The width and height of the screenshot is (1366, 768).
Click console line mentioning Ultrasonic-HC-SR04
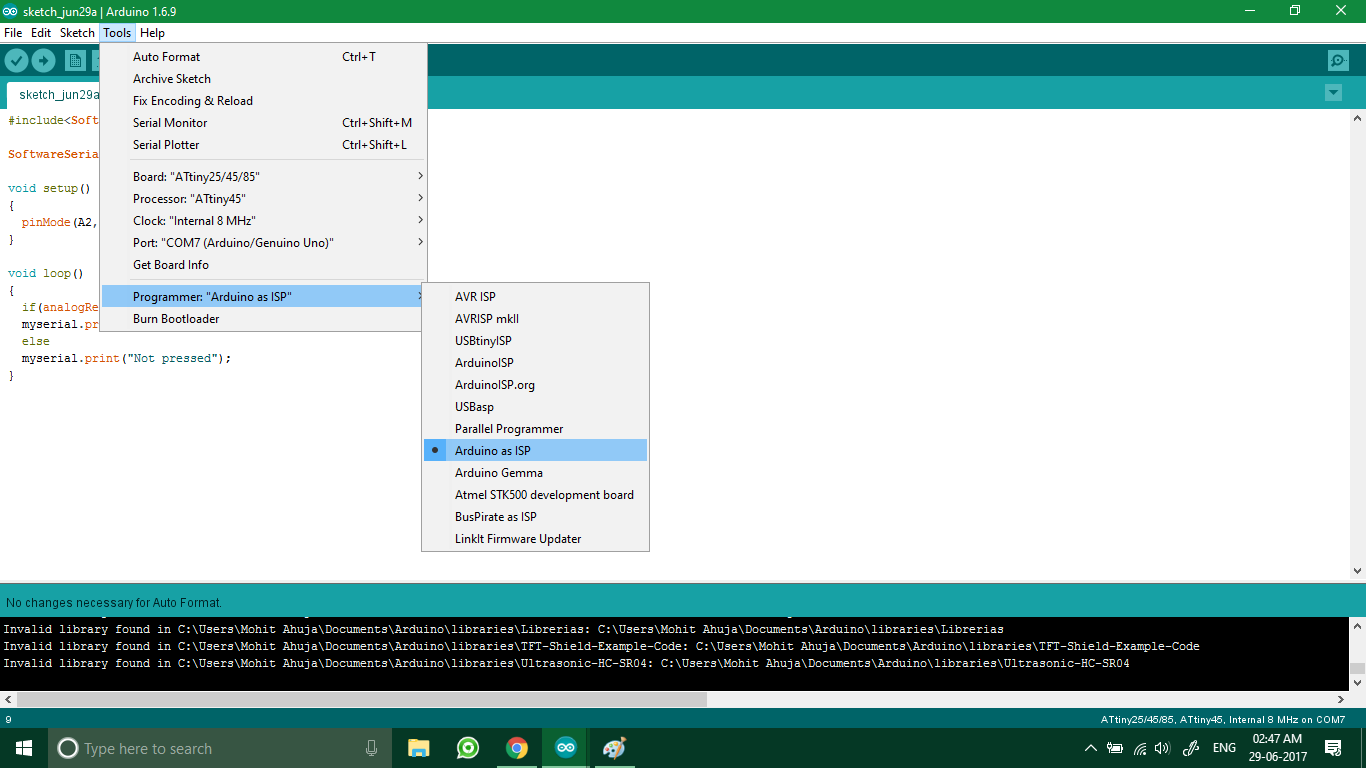[x=566, y=663]
